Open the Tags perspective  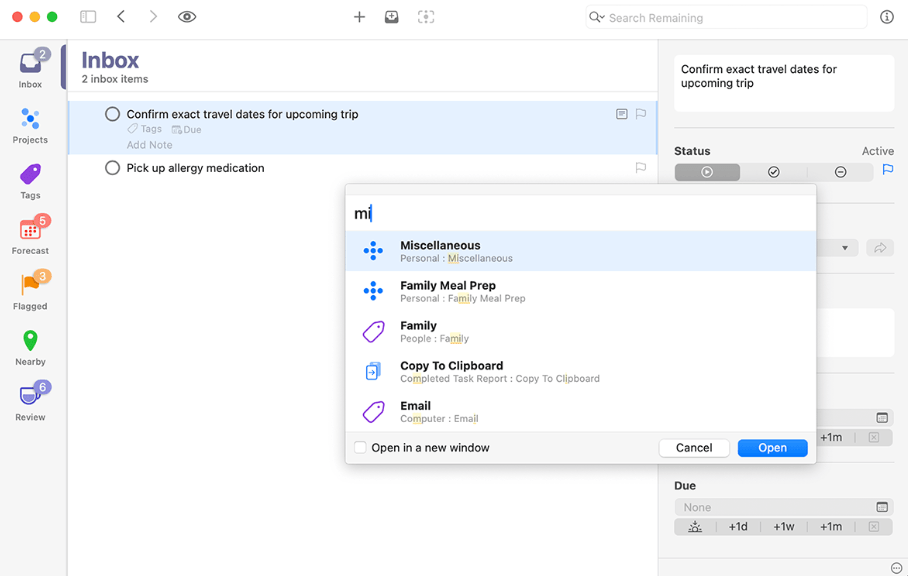[x=30, y=180]
